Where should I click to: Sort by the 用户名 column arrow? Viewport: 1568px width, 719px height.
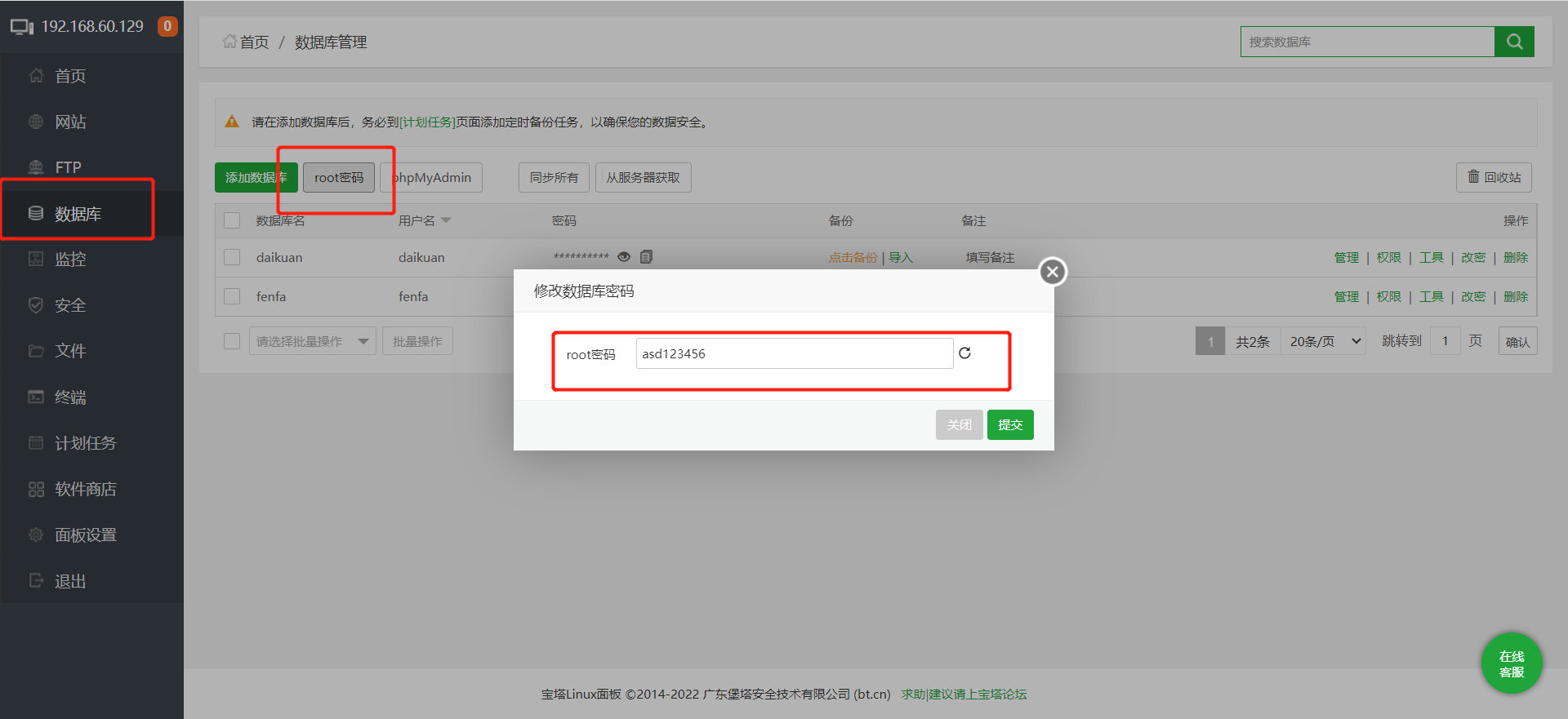click(446, 220)
